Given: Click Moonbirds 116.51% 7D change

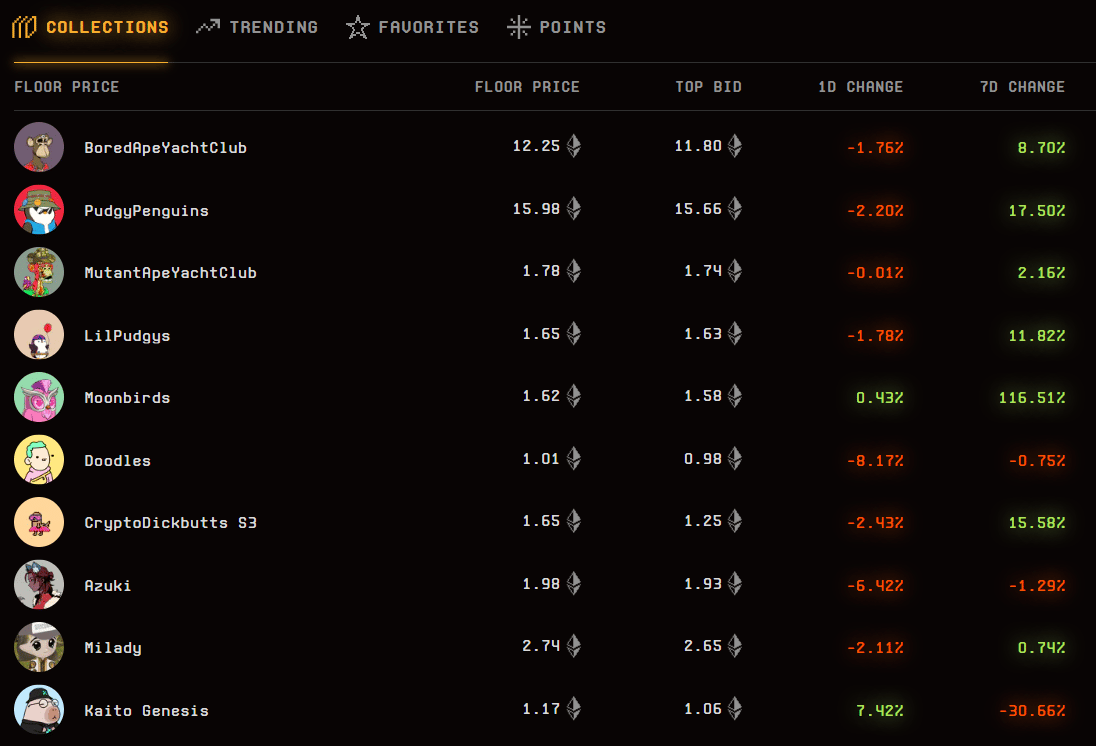Looking at the screenshot, I should [1032, 398].
